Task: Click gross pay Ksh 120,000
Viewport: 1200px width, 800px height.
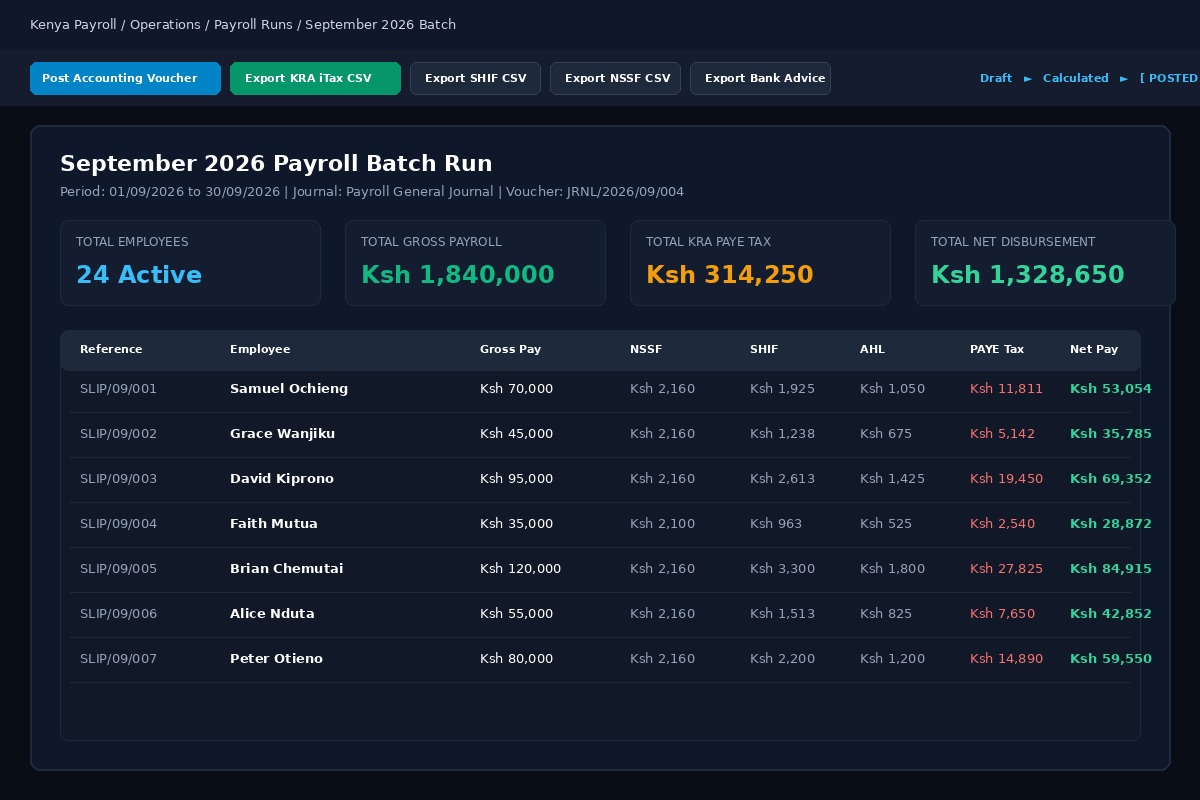Action: (x=520, y=569)
